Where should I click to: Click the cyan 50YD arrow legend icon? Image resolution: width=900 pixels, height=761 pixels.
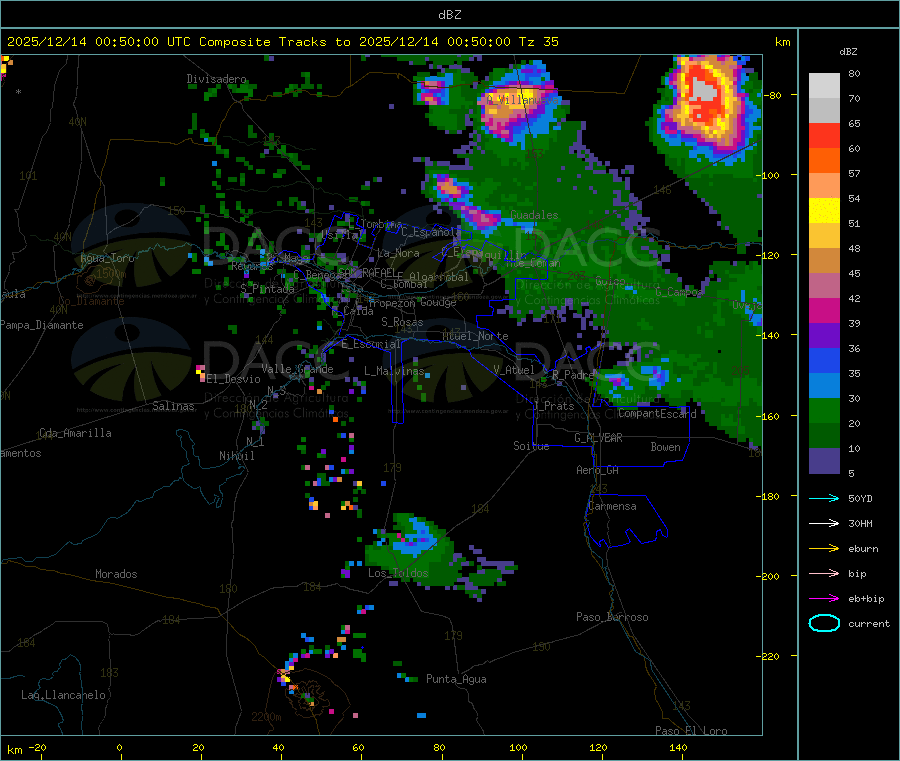pos(824,498)
